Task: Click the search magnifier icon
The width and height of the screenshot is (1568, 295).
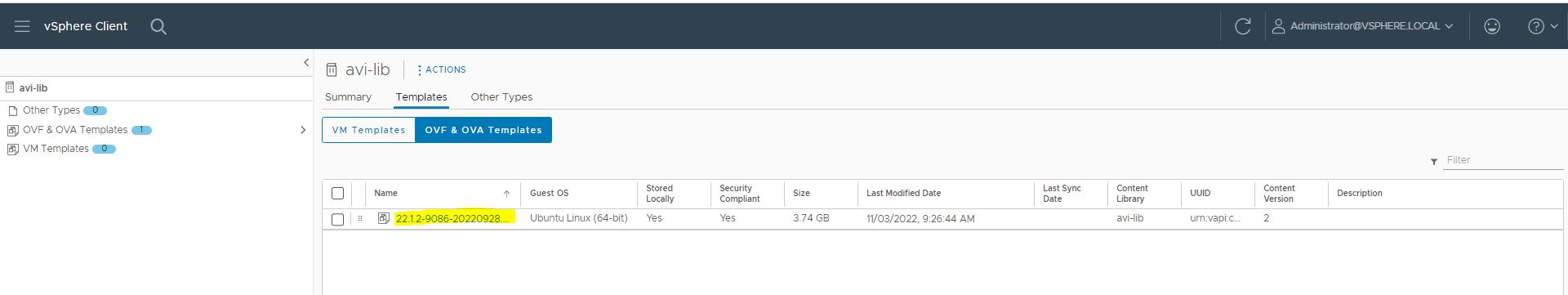Action: 158,26
